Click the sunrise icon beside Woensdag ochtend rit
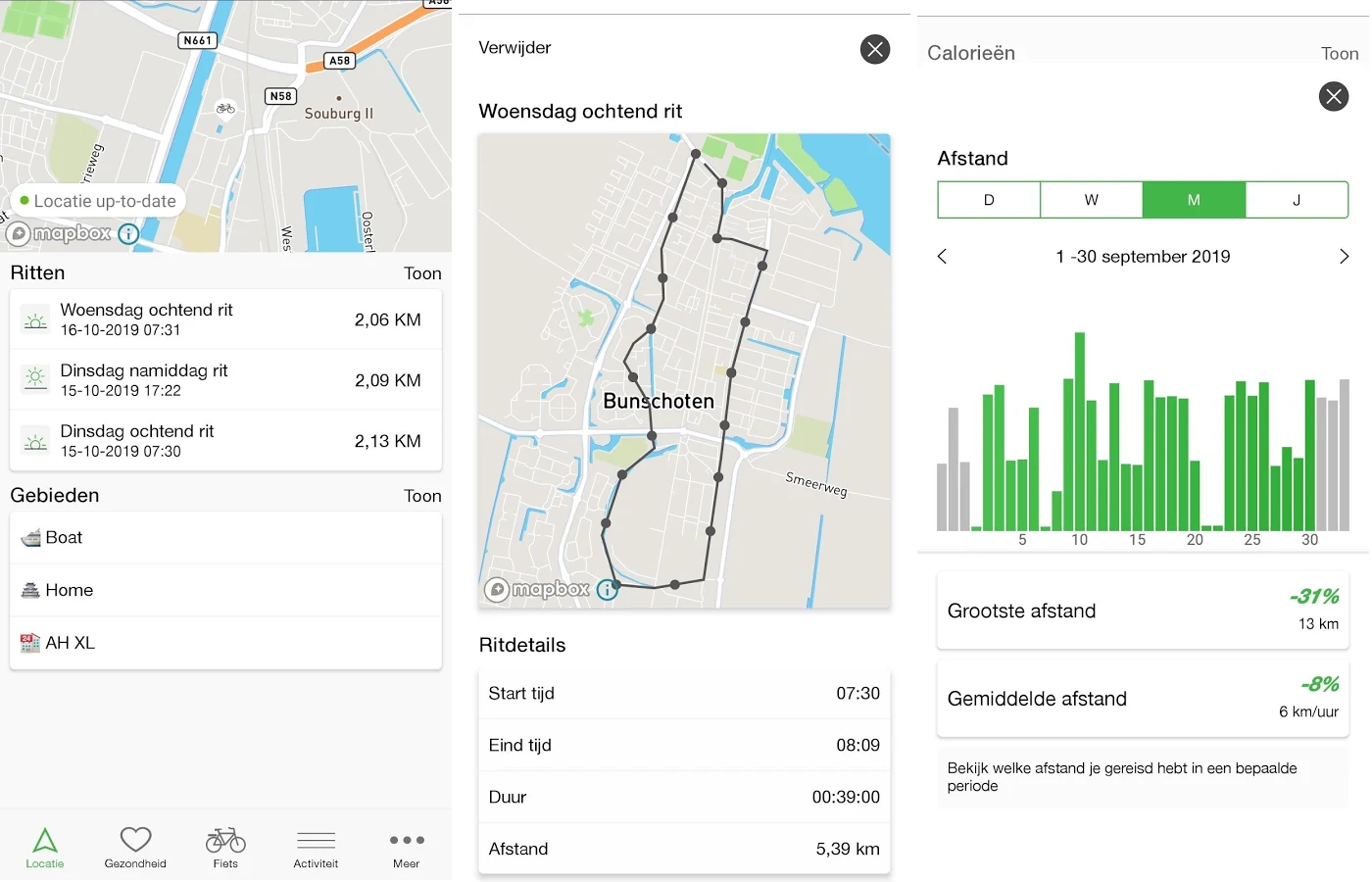Image resolution: width=1372 pixels, height=882 pixels. coord(33,318)
